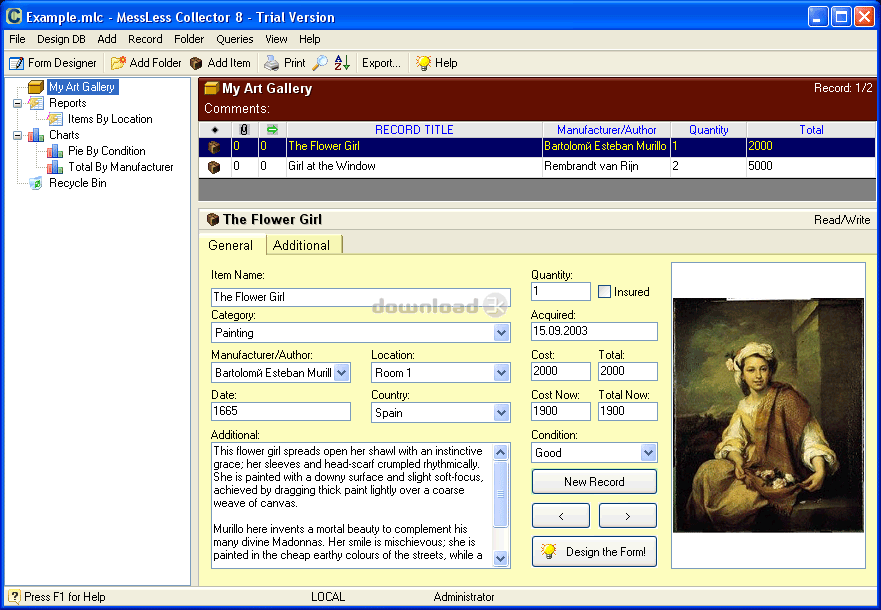This screenshot has height=610, width=881.
Task: Open the View menu
Action: 276,39
